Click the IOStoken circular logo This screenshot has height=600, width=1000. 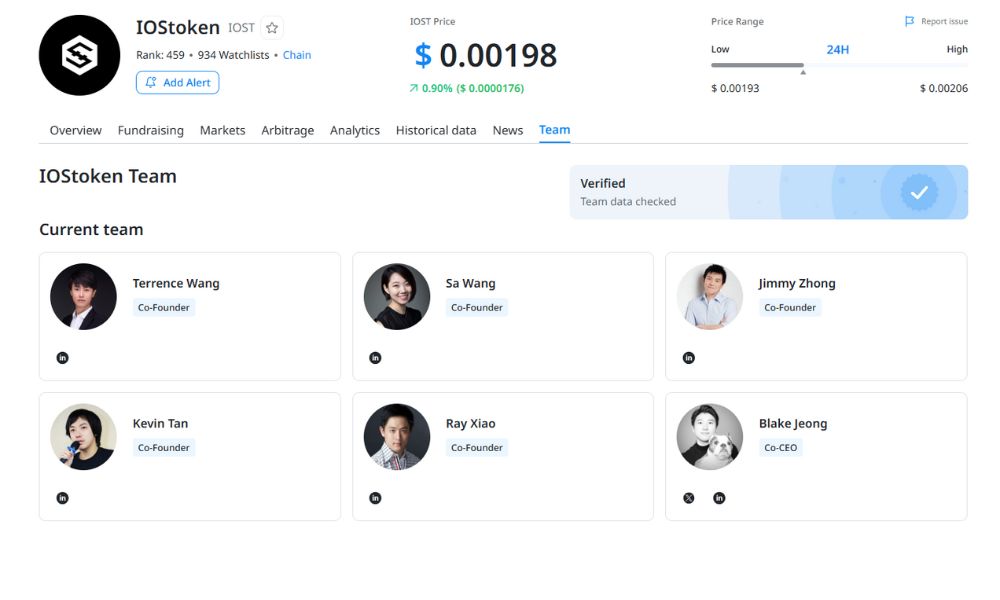click(79, 55)
